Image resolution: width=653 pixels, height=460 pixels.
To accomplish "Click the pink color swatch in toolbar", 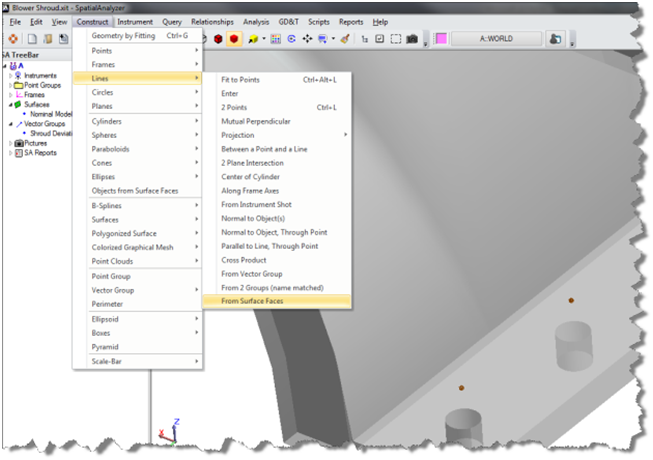I will pos(440,39).
